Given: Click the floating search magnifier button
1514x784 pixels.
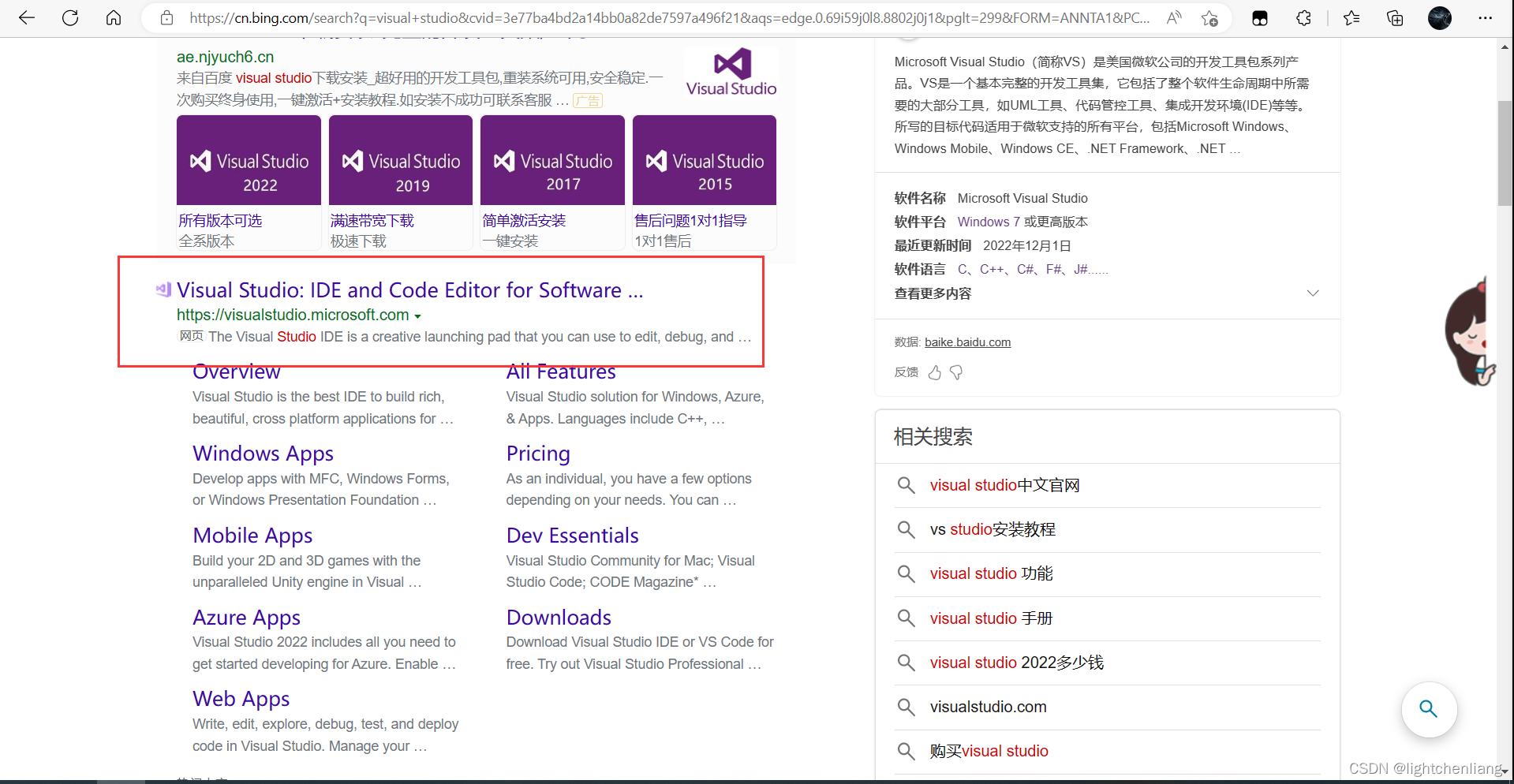Looking at the screenshot, I should (1429, 709).
